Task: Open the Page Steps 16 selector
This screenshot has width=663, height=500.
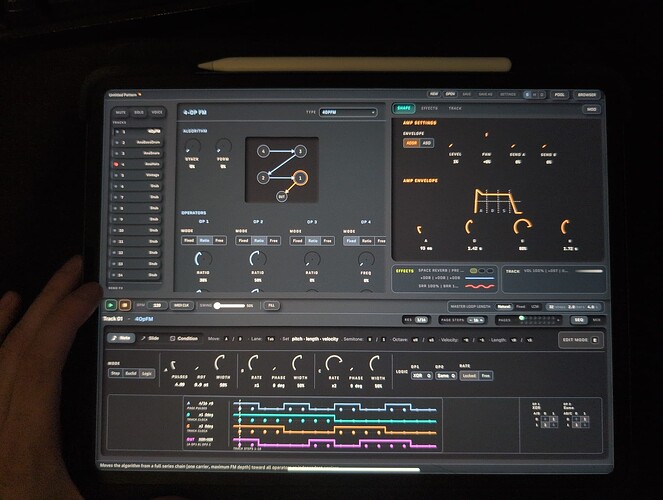Action: coord(476,320)
